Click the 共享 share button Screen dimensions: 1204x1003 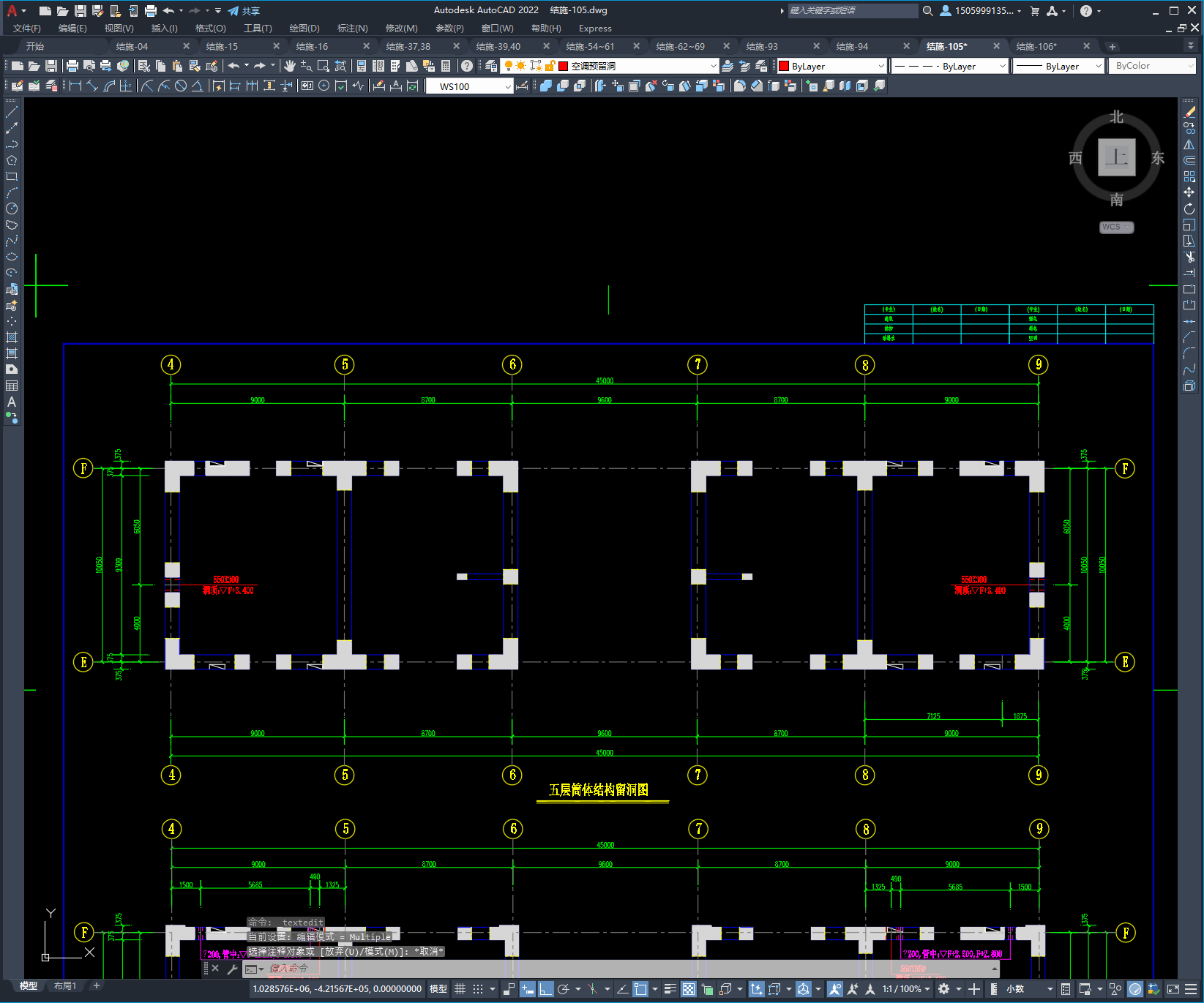(x=244, y=11)
